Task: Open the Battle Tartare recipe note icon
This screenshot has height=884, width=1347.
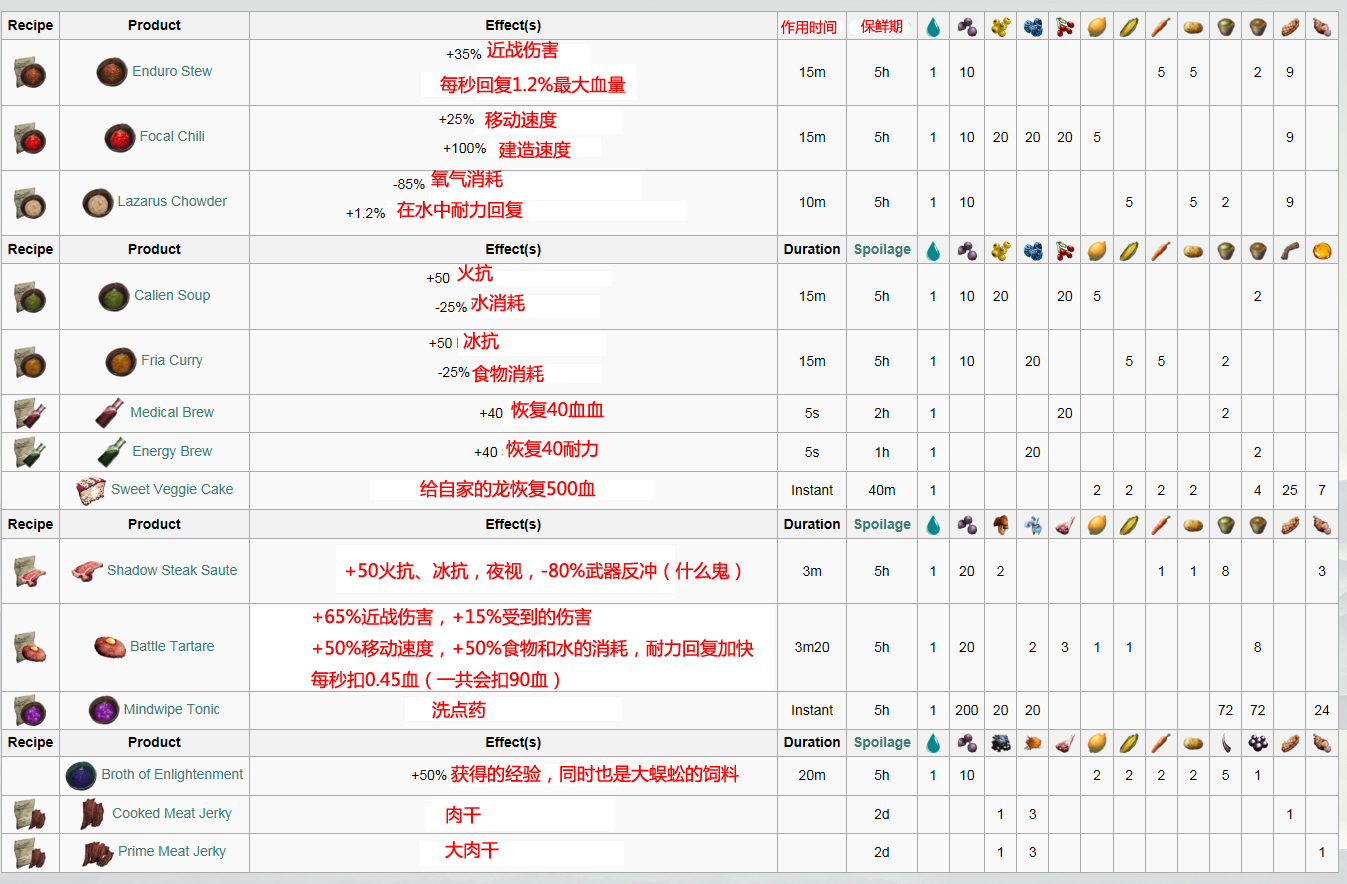Action: pos(30,648)
